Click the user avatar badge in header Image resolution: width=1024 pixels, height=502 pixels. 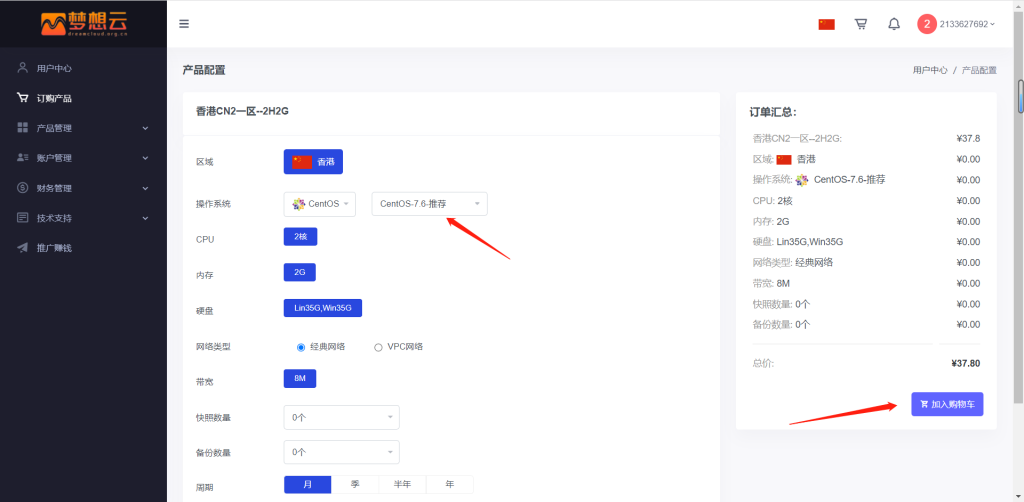[927, 24]
